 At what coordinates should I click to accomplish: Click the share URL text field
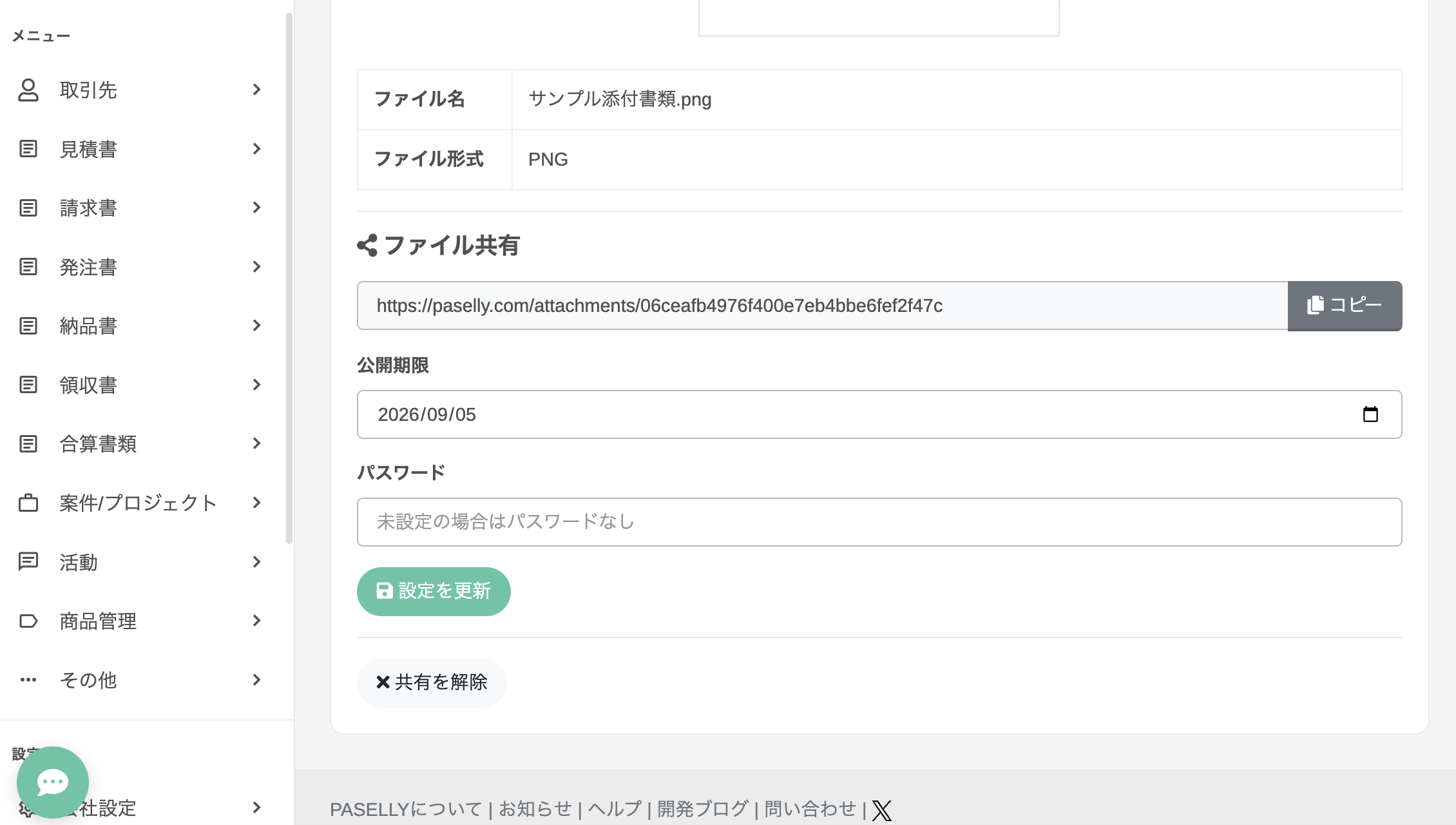823,306
